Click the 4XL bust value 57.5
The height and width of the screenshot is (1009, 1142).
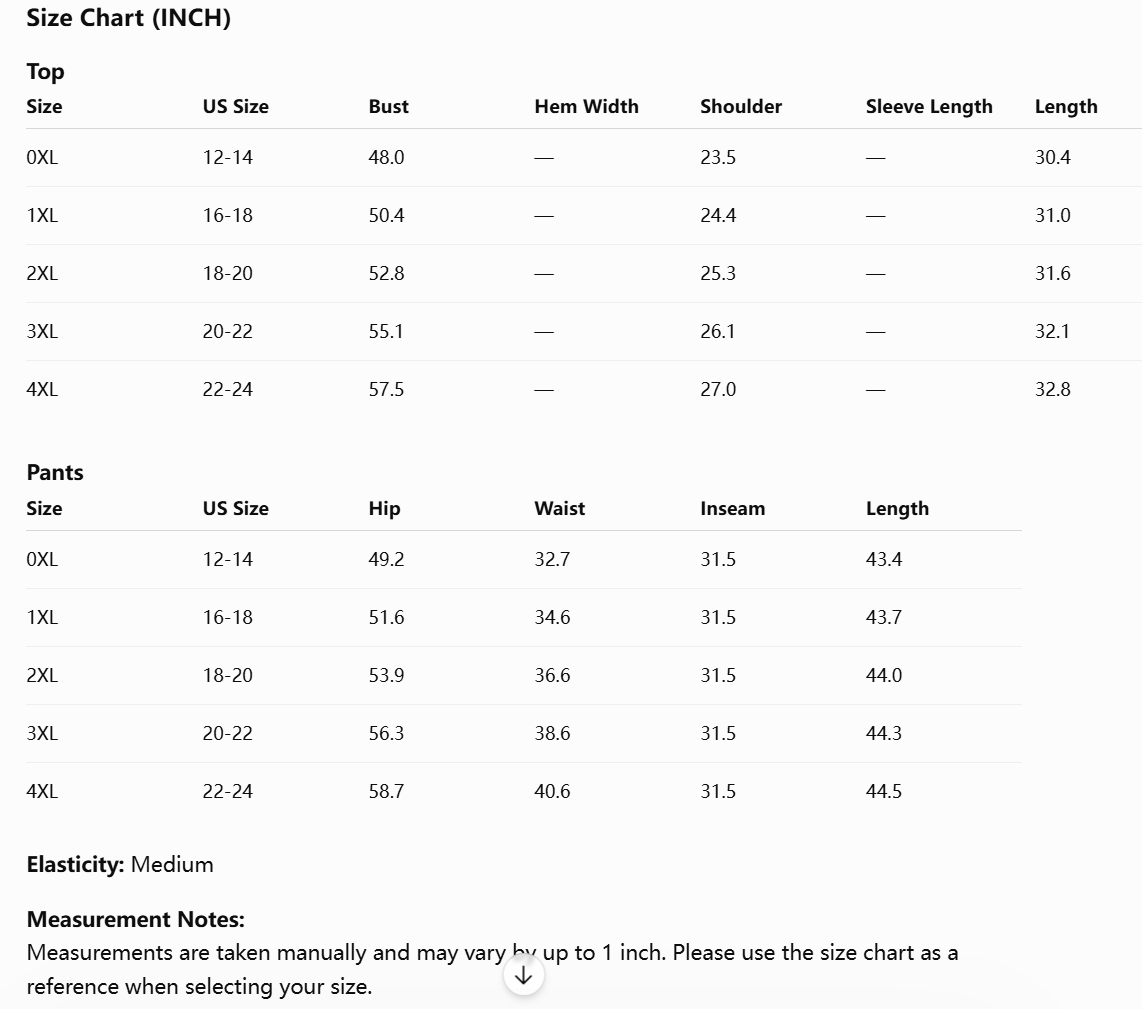(386, 389)
